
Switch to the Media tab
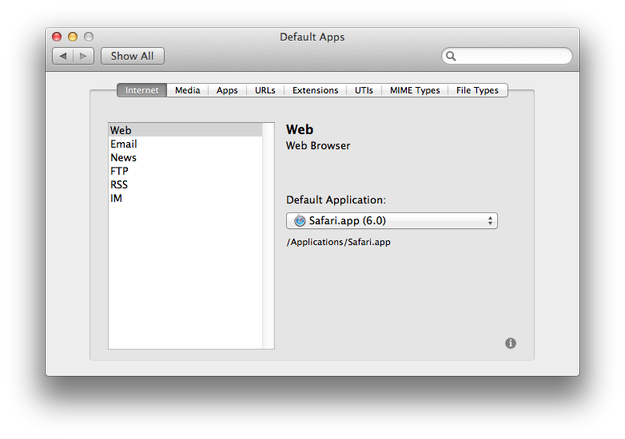tap(187, 90)
